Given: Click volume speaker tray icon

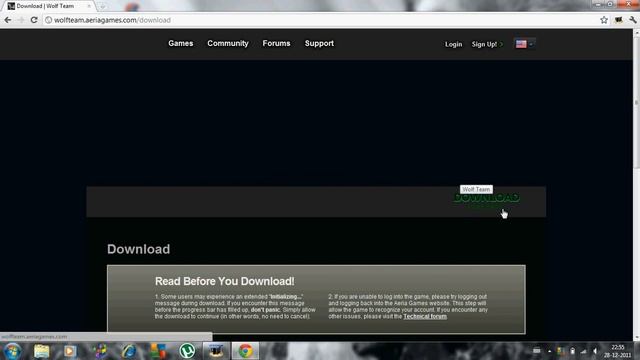Looking at the screenshot, I should point(595,351).
